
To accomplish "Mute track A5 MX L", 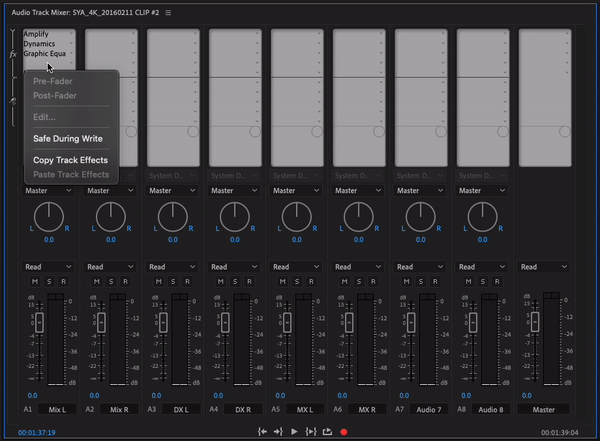I will click(283, 282).
